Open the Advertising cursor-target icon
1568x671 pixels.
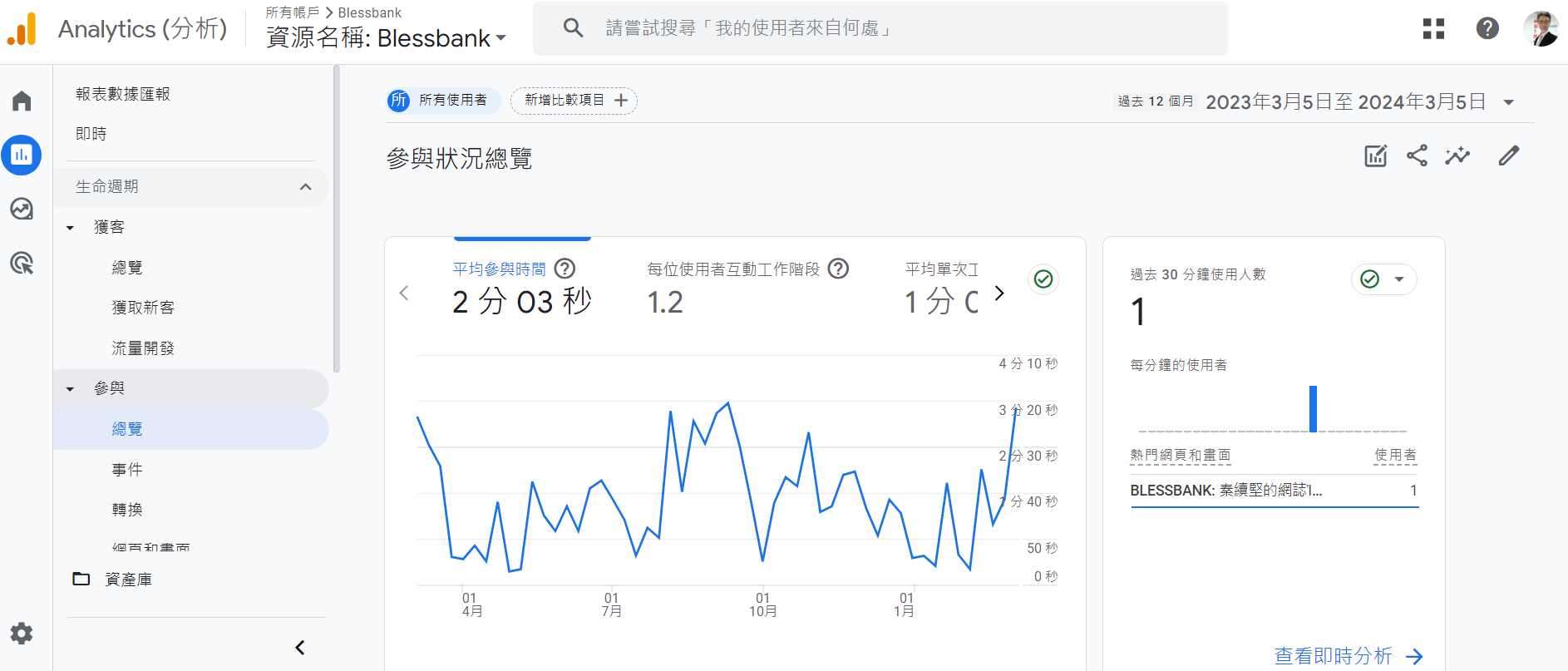point(22,264)
